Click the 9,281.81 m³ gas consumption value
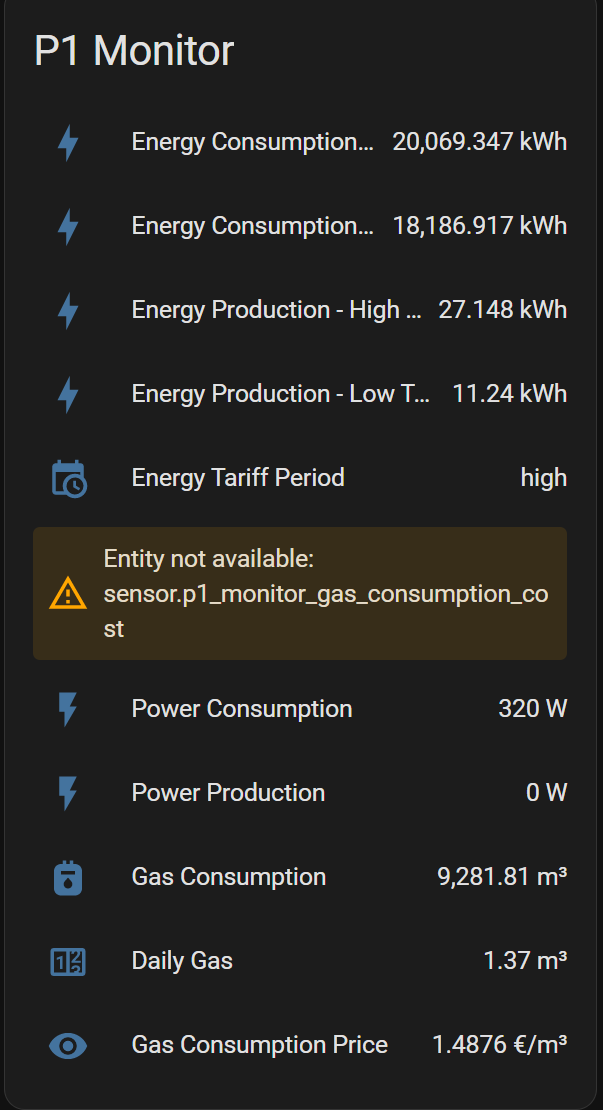Image resolution: width=603 pixels, height=1110 pixels. (x=502, y=877)
